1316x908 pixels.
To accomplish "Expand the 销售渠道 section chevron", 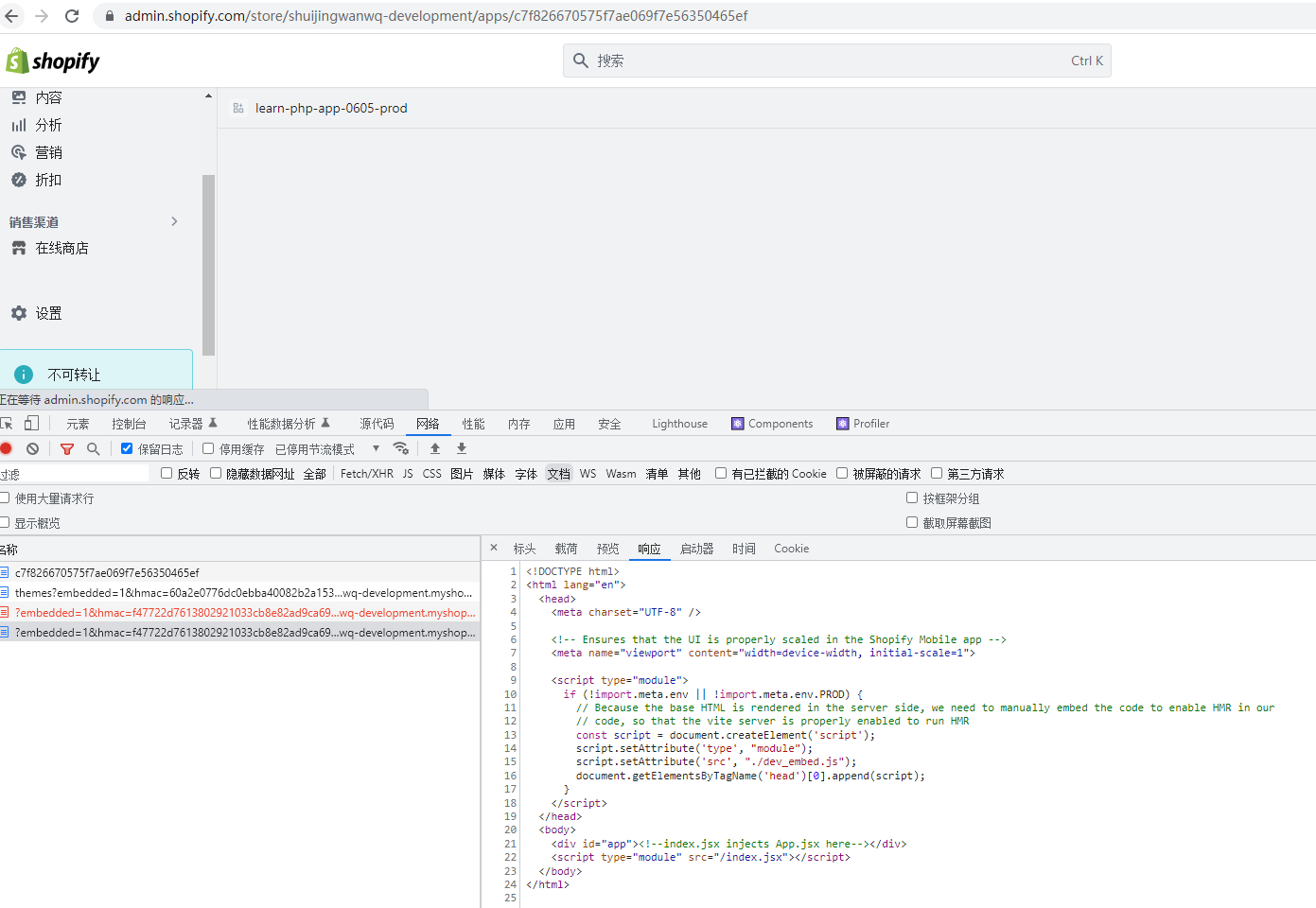I will click(x=174, y=221).
